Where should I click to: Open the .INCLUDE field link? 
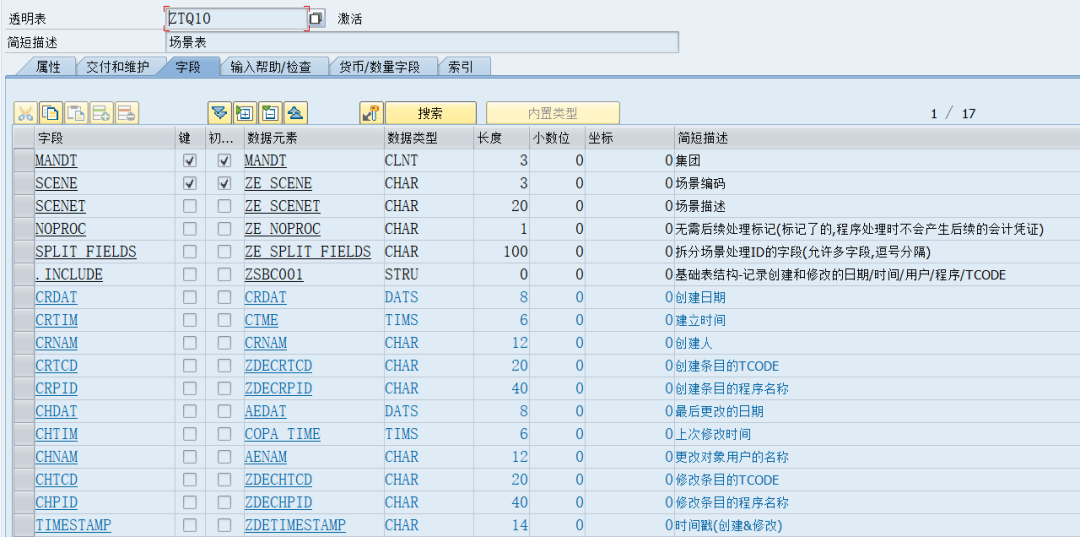pyautogui.click(x=69, y=275)
